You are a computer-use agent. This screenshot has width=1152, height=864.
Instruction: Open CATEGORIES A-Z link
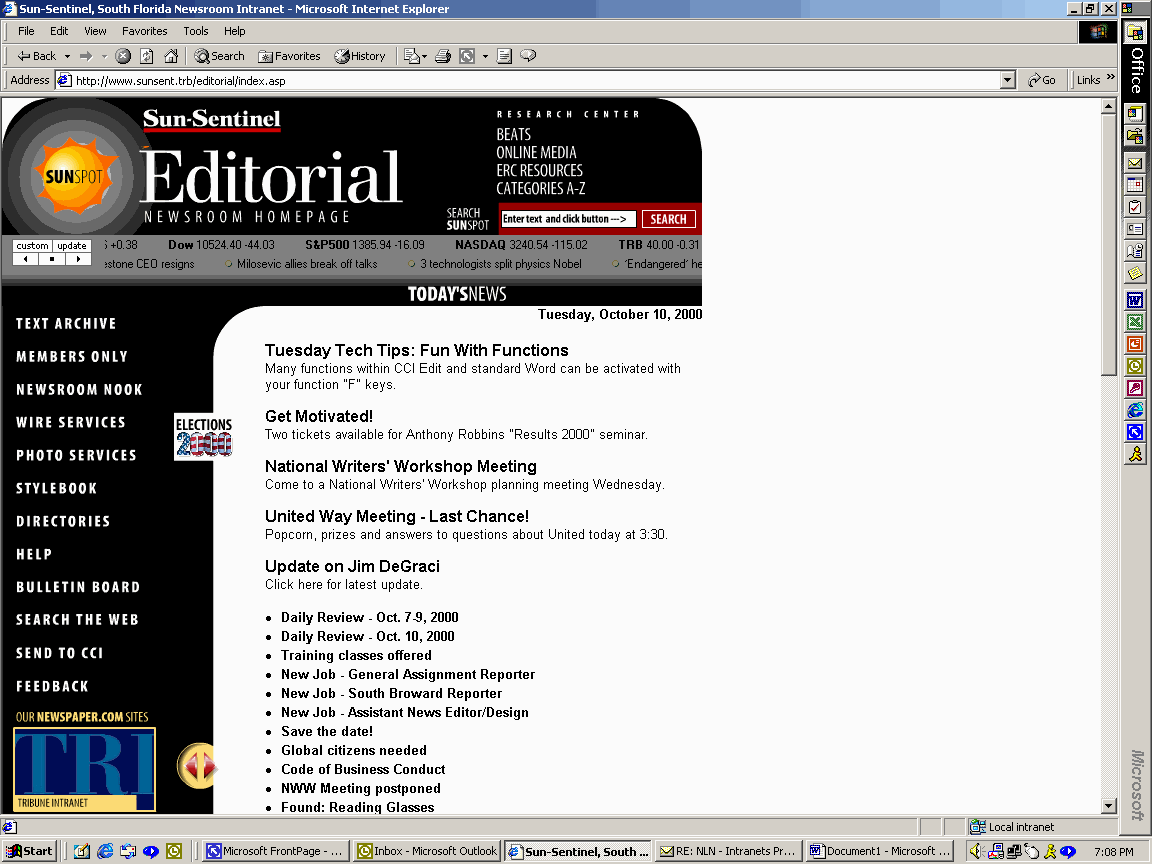[x=541, y=189]
